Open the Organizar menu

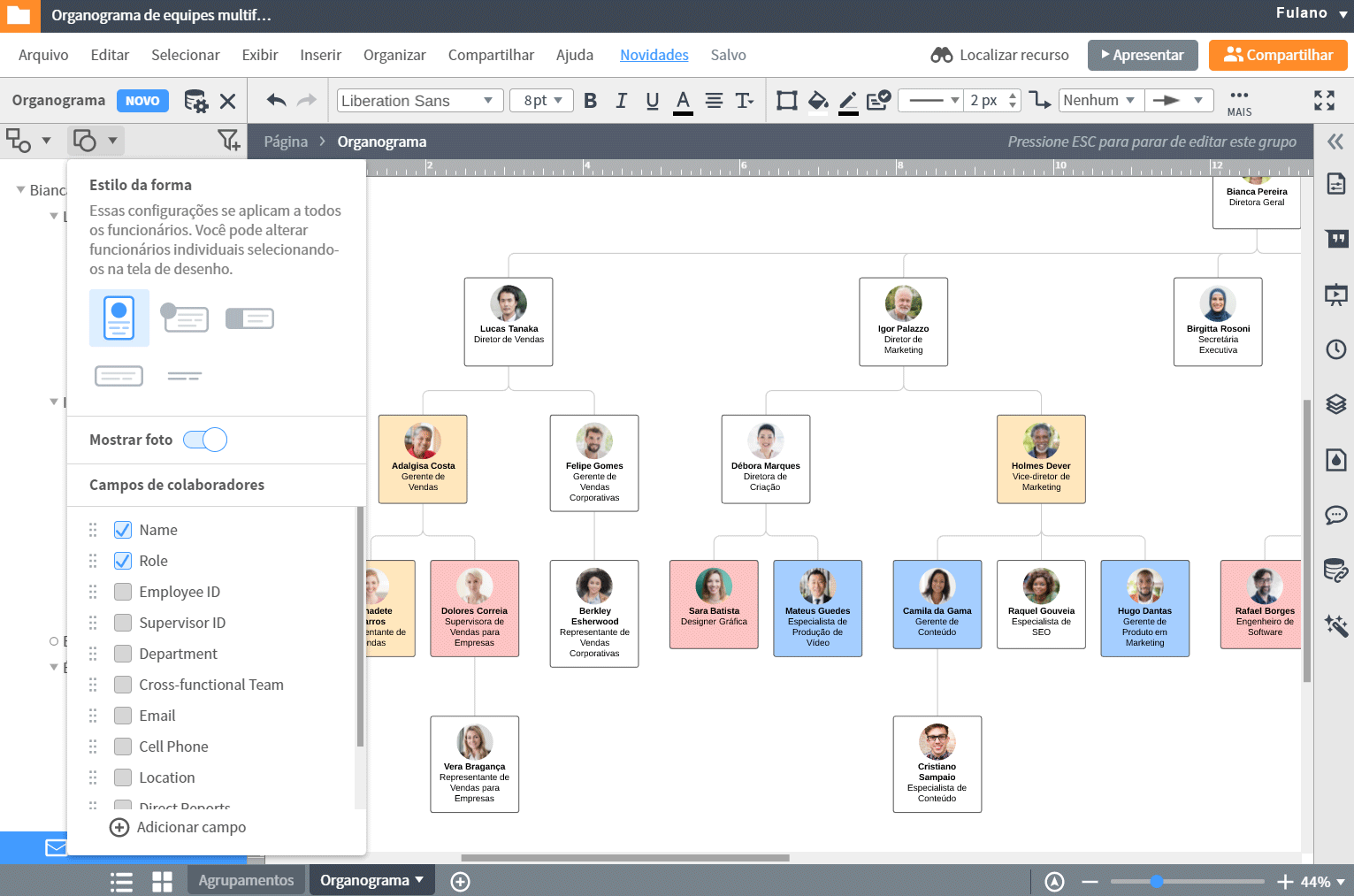(394, 55)
